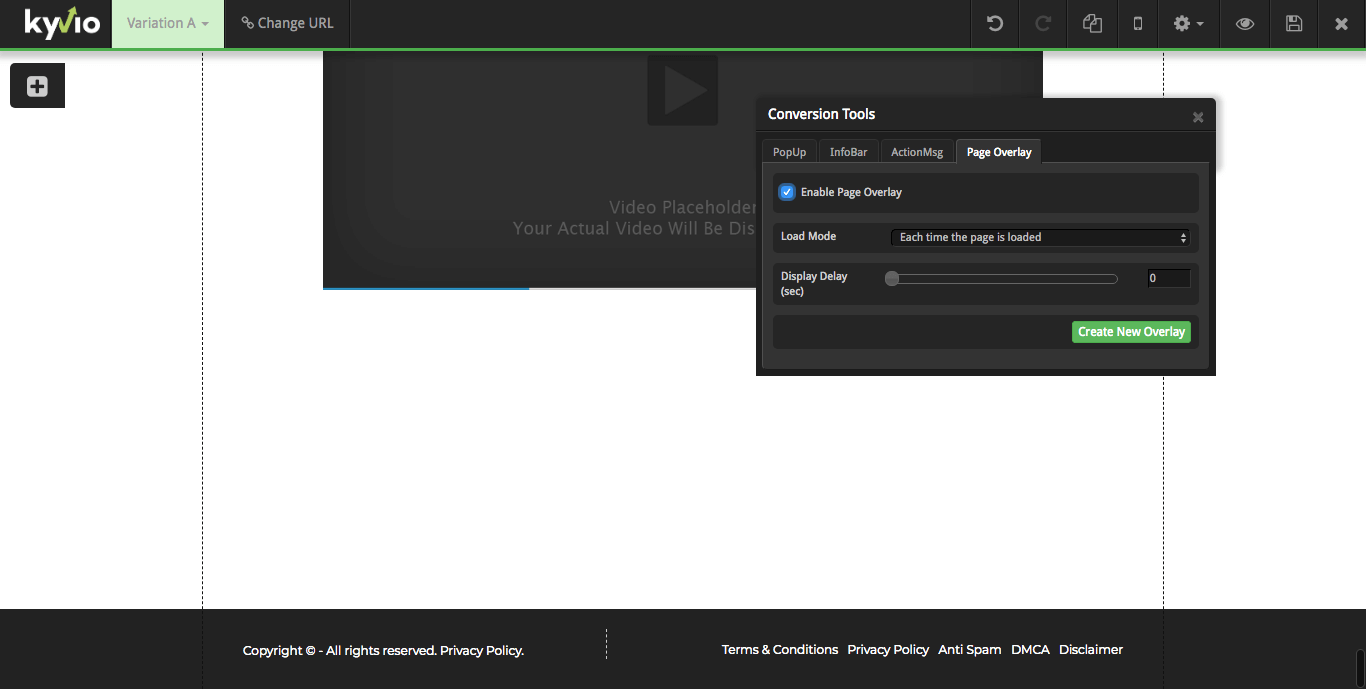Open the DMCA footer link

pos(1030,650)
